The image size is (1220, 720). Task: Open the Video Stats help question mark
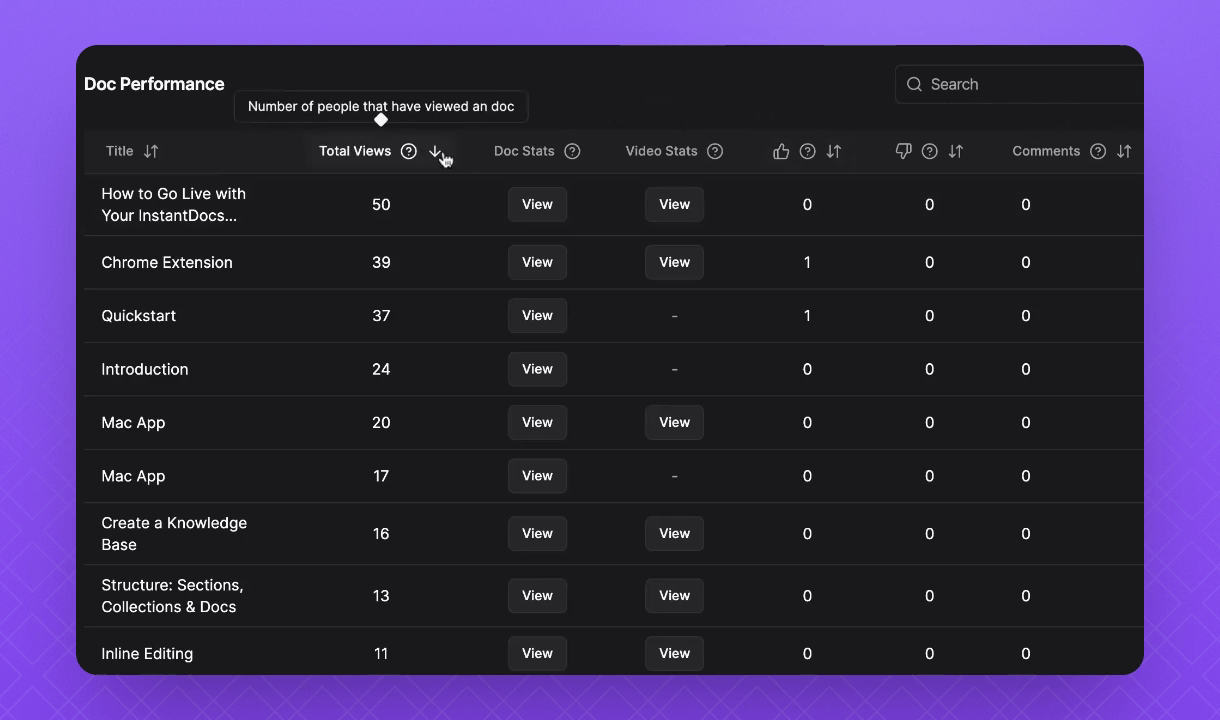tap(715, 151)
